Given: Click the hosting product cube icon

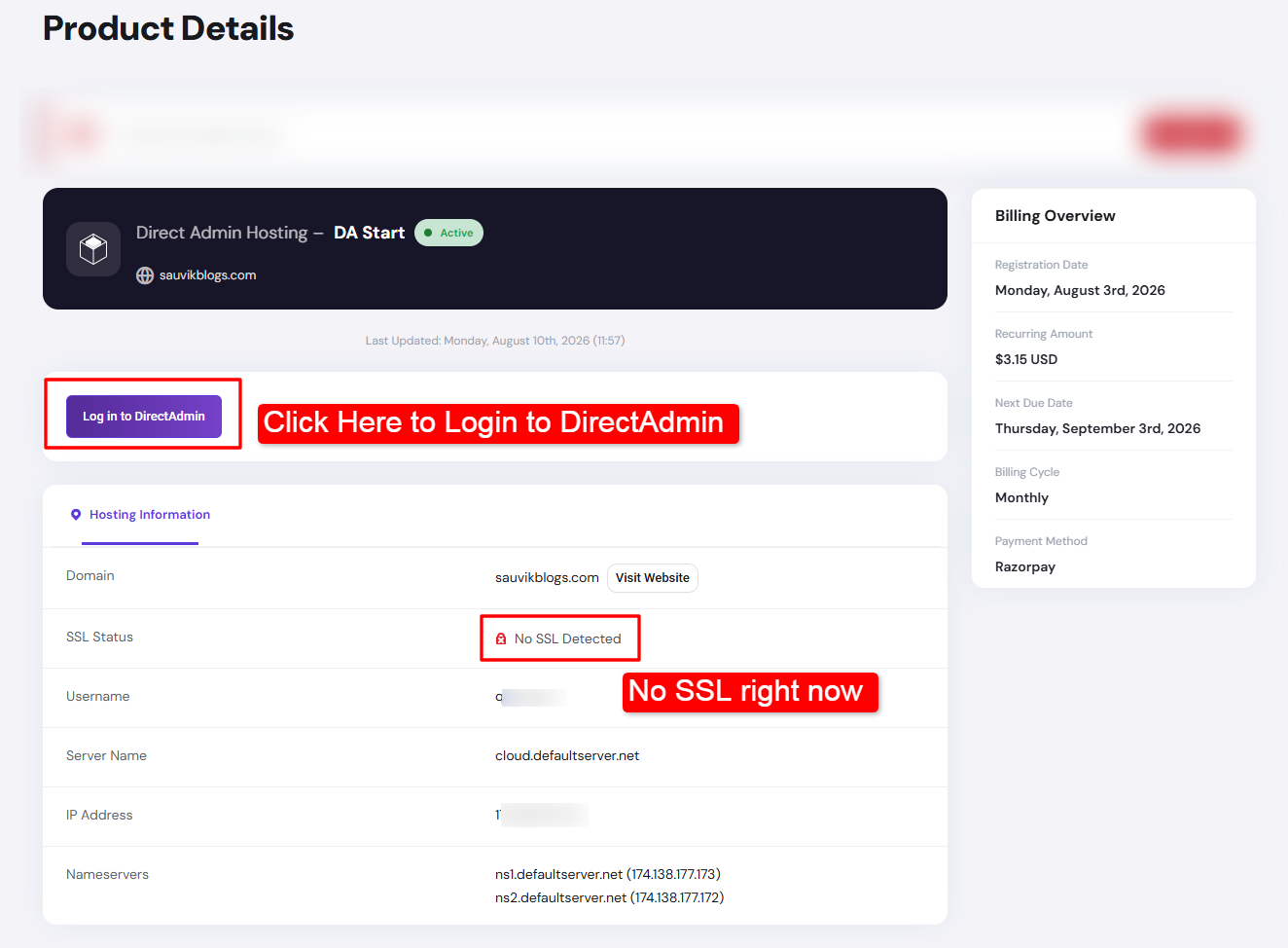Looking at the screenshot, I should [x=93, y=249].
